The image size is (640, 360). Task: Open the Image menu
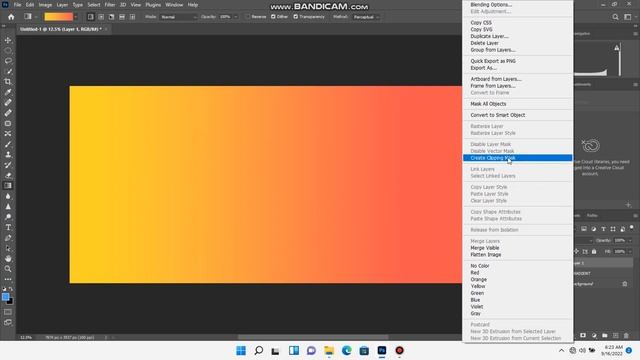click(45, 5)
